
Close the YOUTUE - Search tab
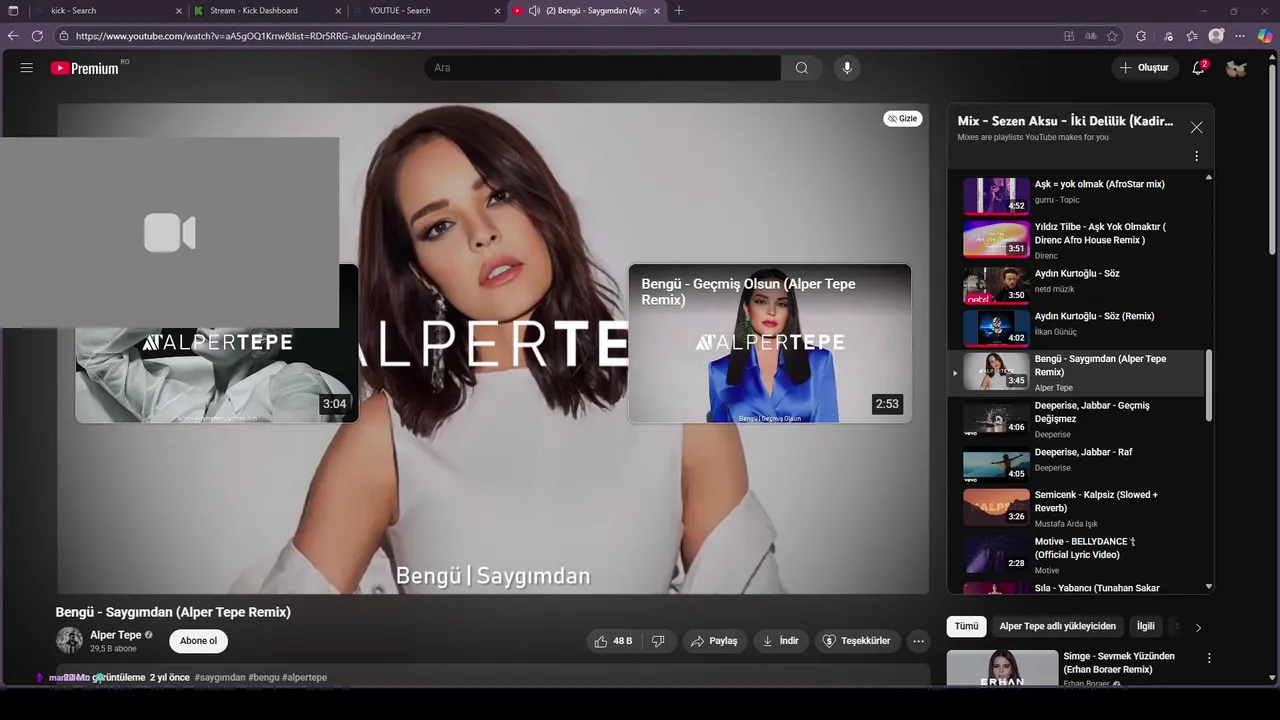pyautogui.click(x=497, y=11)
